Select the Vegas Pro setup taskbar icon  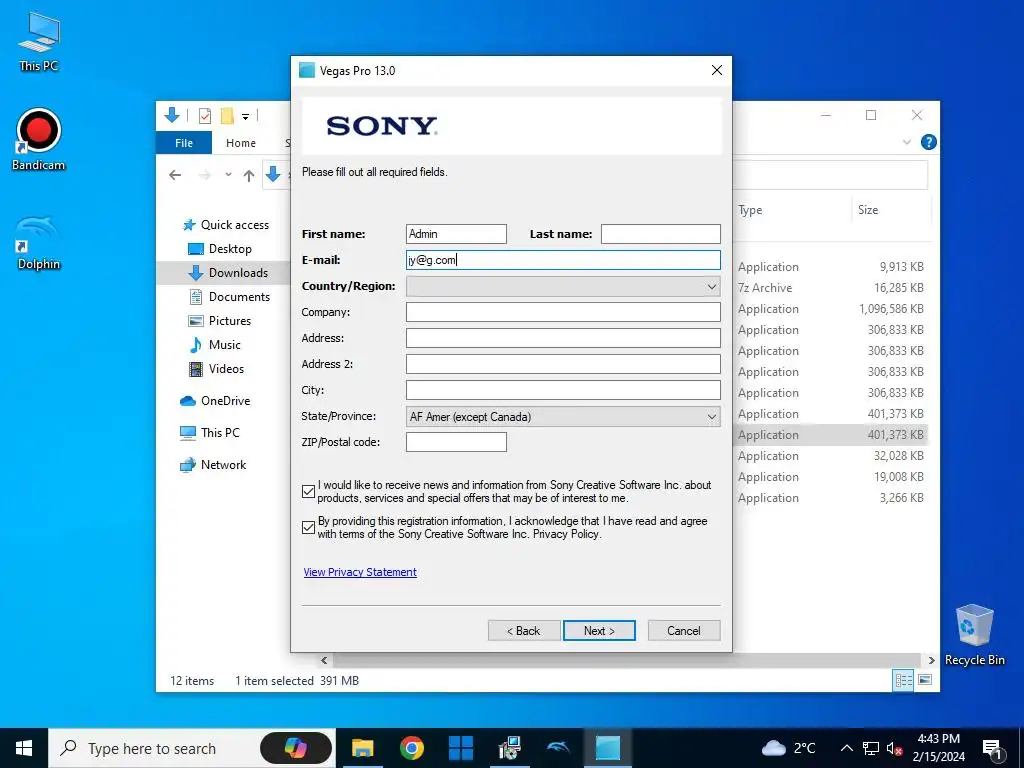pyautogui.click(x=607, y=748)
